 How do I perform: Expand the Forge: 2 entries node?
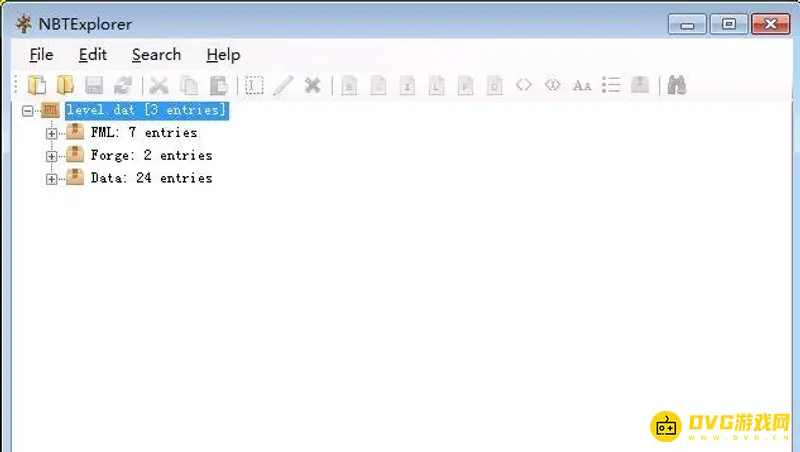coord(52,156)
